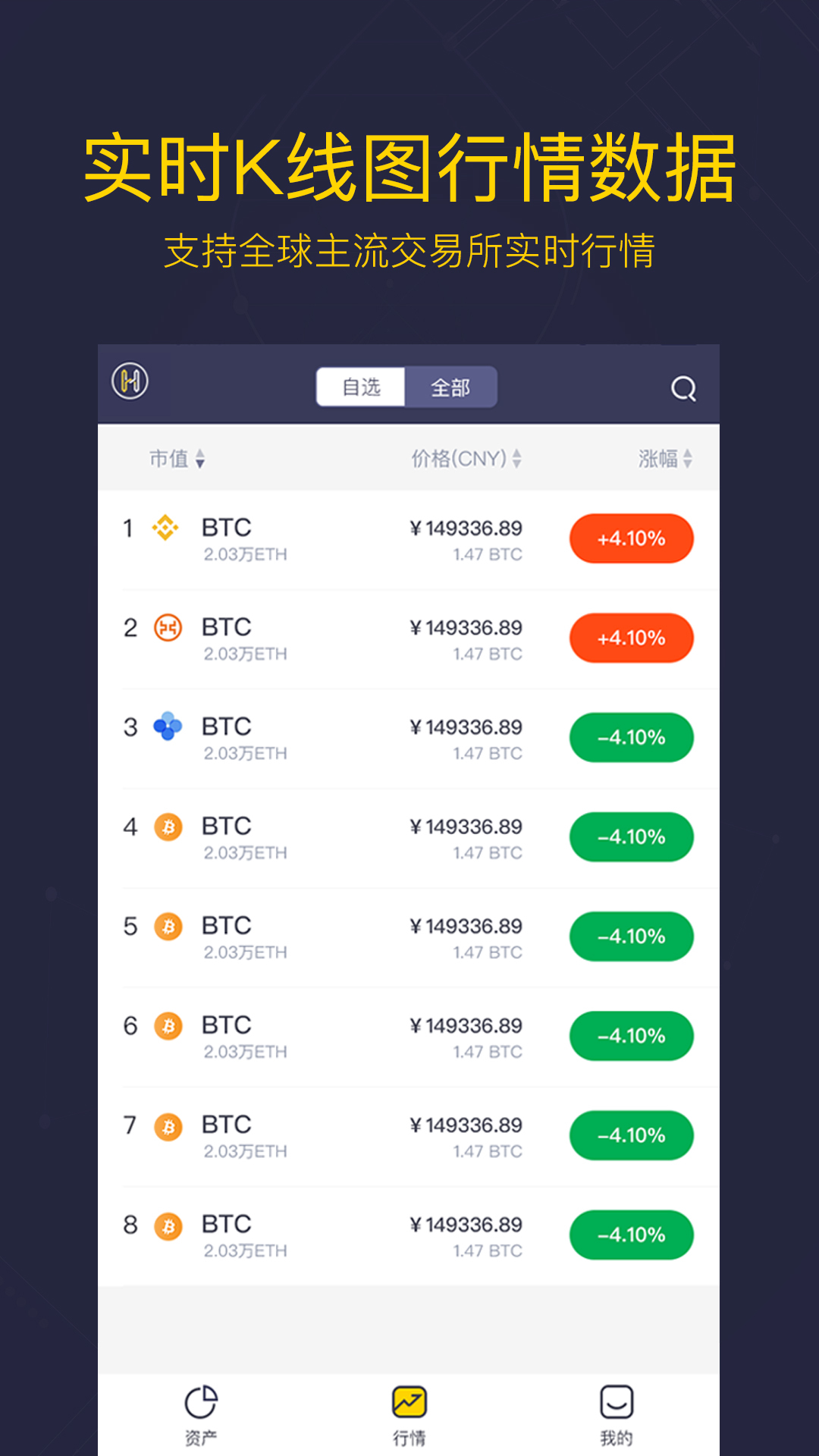
Task: Sort list by 涨幅 change percentage
Action: coord(665,459)
